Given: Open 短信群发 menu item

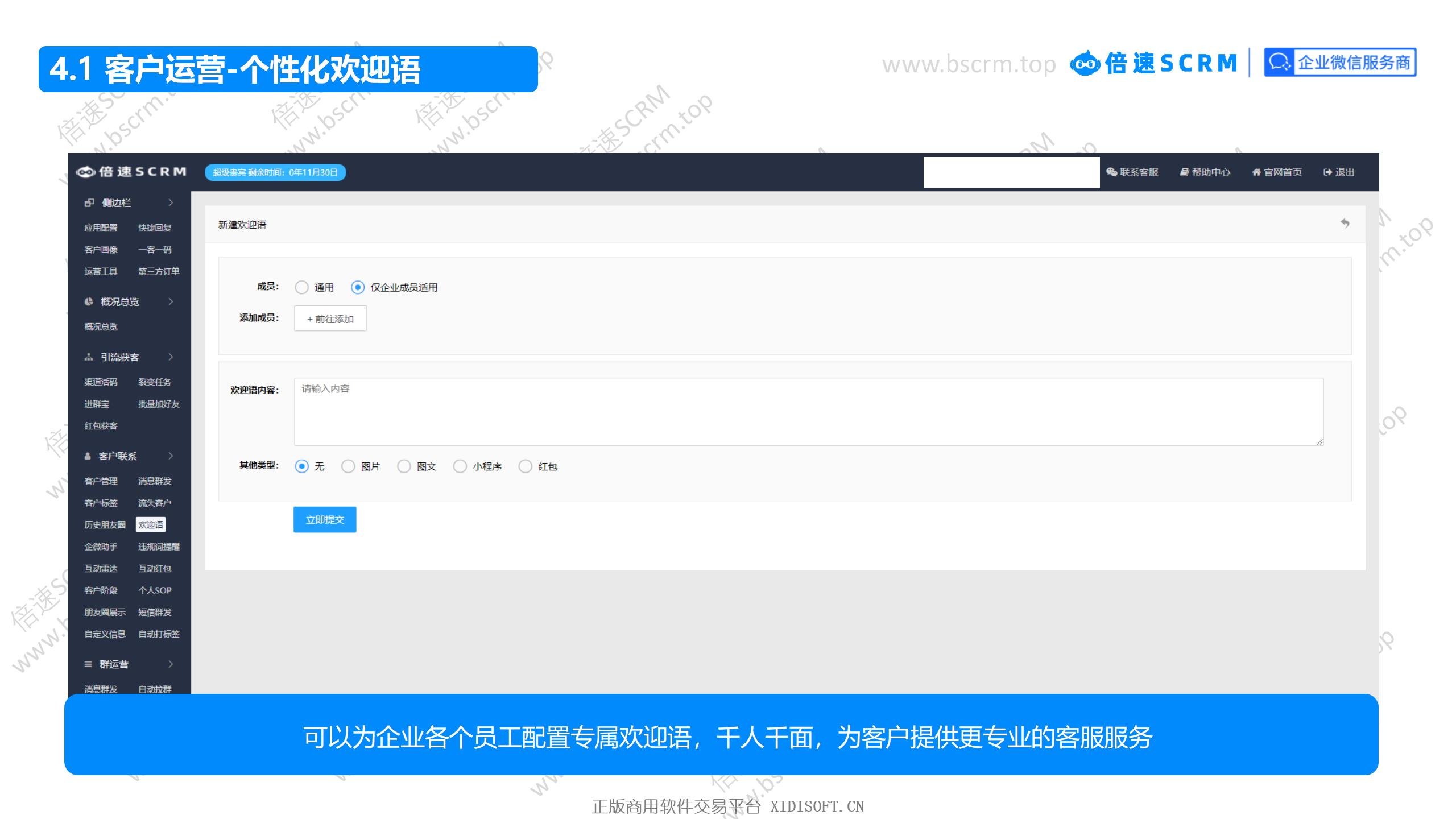Looking at the screenshot, I should 155,612.
